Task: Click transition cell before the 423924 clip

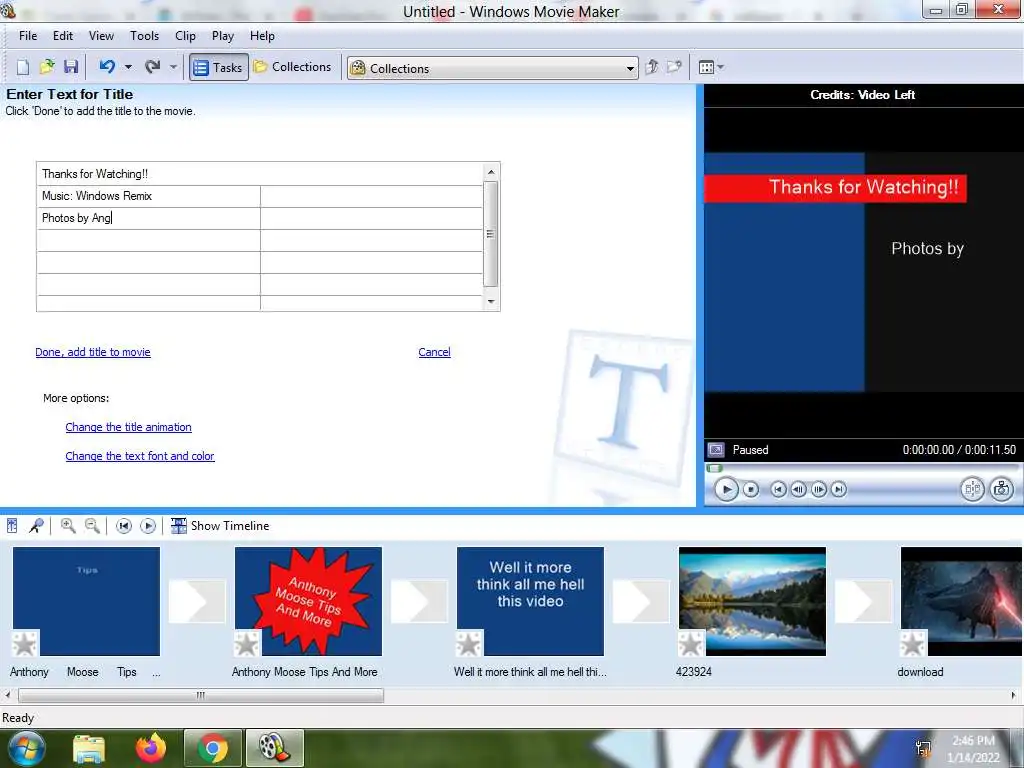Action: (x=641, y=601)
